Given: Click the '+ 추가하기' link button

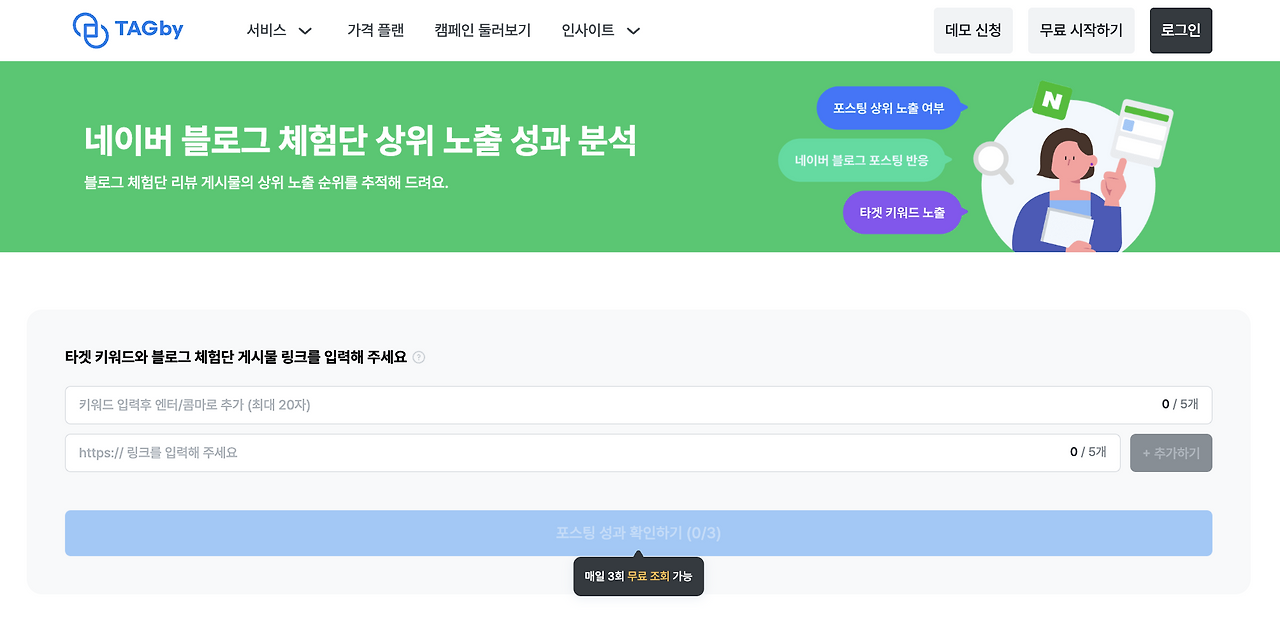Looking at the screenshot, I should pyautogui.click(x=1170, y=452).
